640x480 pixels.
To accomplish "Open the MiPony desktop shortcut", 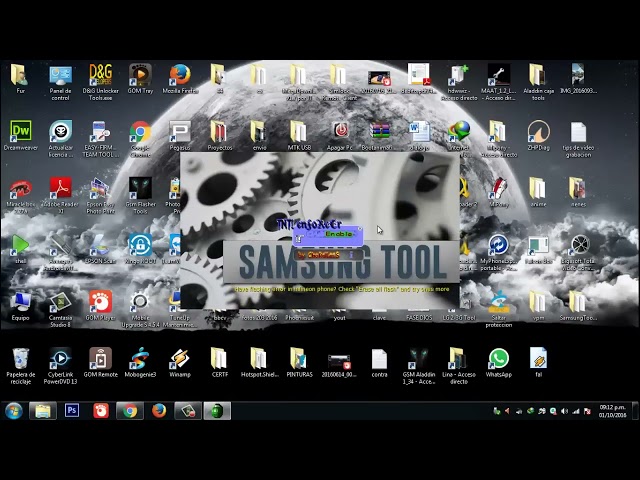I will (x=499, y=192).
